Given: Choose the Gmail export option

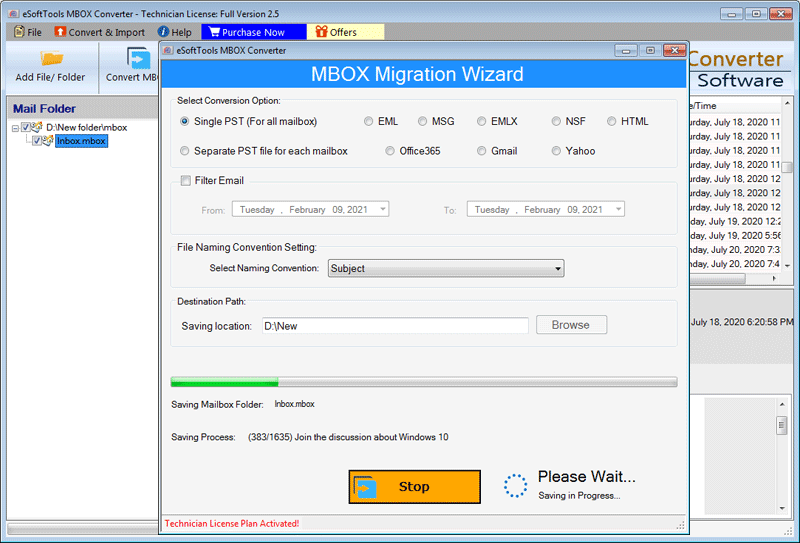Looking at the screenshot, I should coord(482,151).
